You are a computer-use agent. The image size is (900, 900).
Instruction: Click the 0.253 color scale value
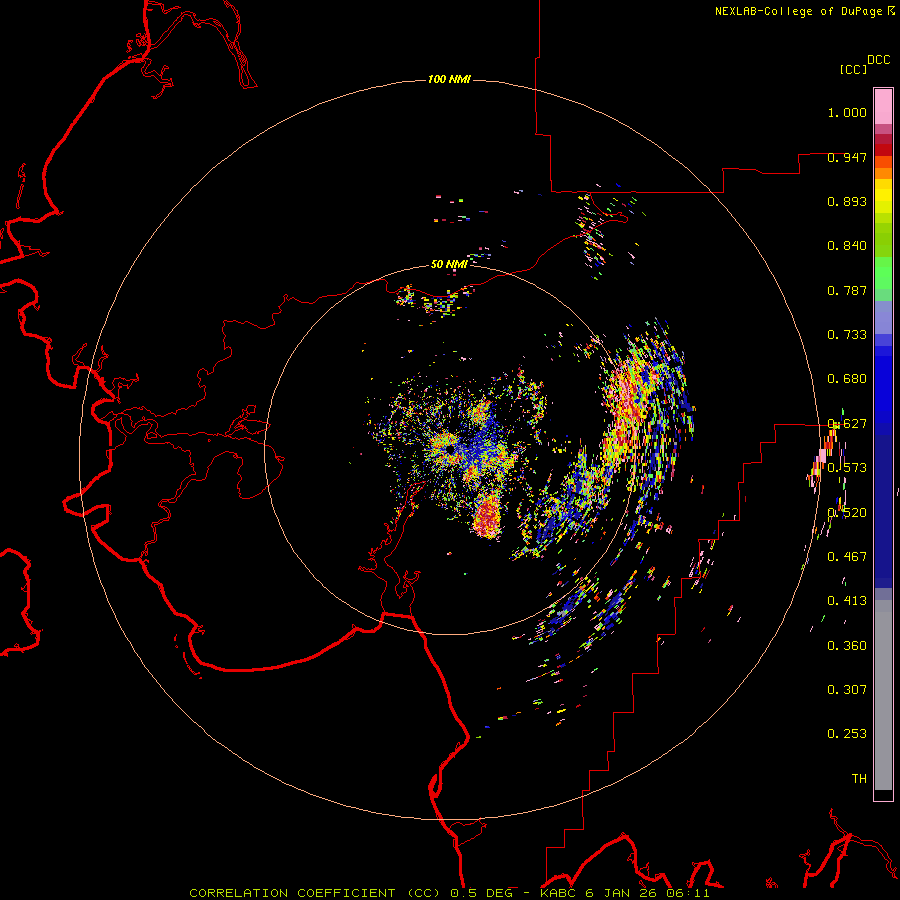tap(847, 734)
